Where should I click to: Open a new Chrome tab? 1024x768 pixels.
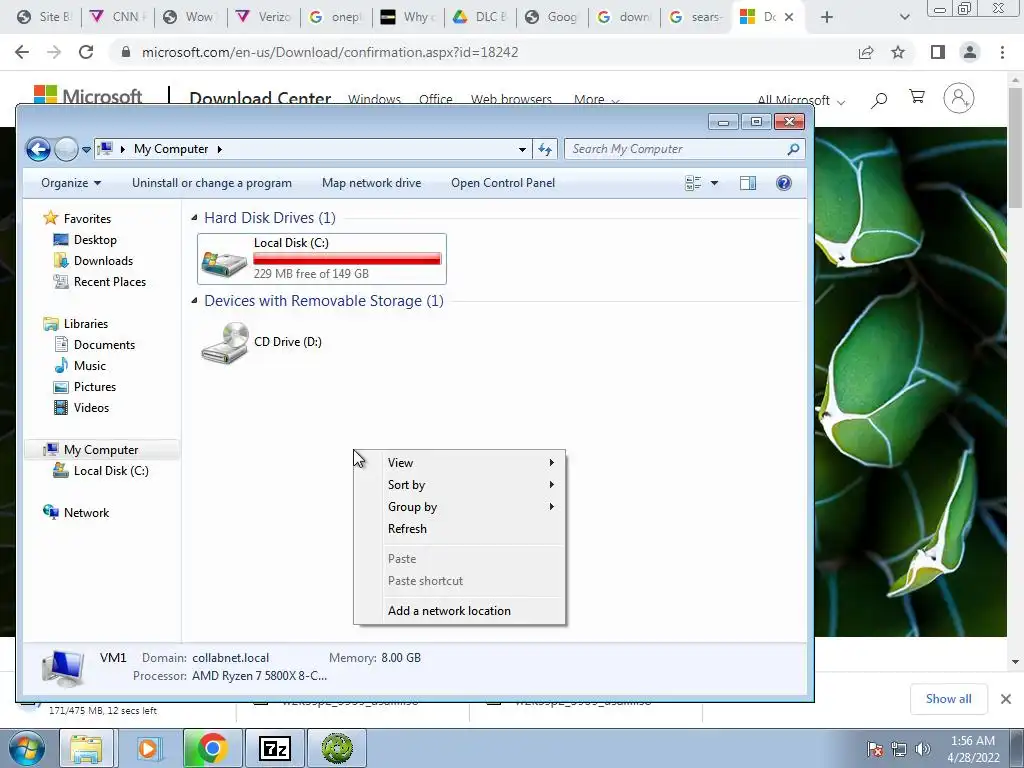click(827, 17)
